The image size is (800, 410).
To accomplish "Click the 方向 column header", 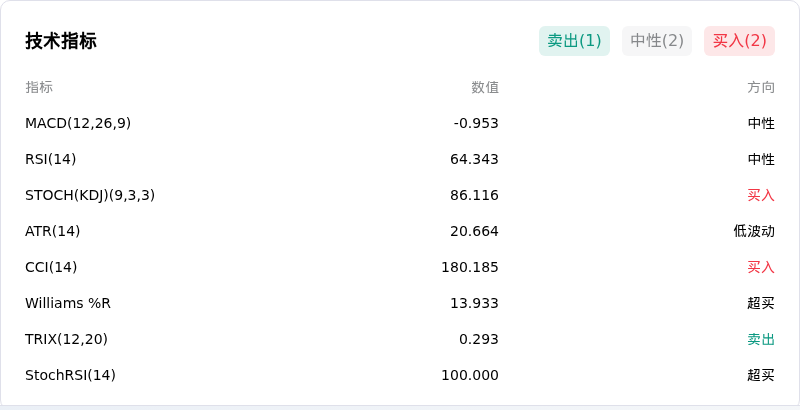I will point(761,87).
